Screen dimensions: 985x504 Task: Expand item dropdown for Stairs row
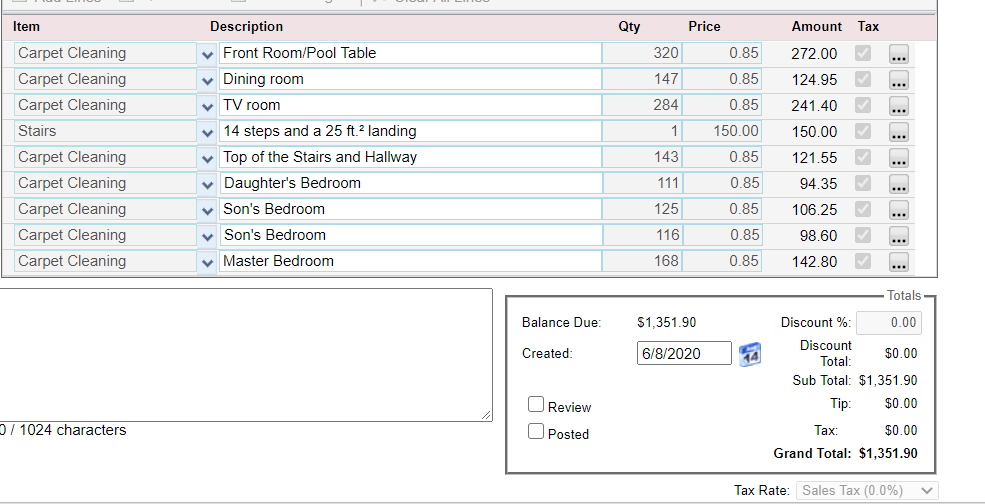pyautogui.click(x=207, y=132)
